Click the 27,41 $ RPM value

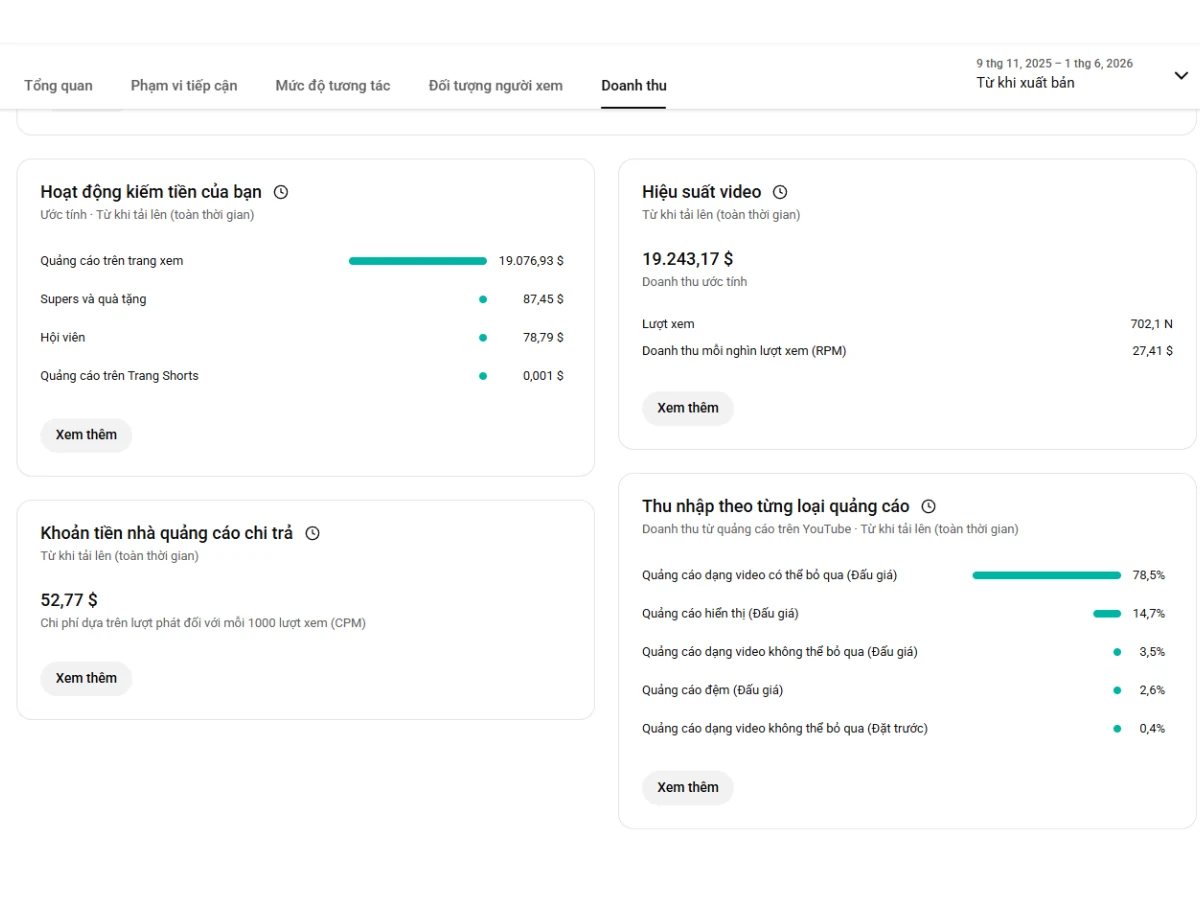1153,351
